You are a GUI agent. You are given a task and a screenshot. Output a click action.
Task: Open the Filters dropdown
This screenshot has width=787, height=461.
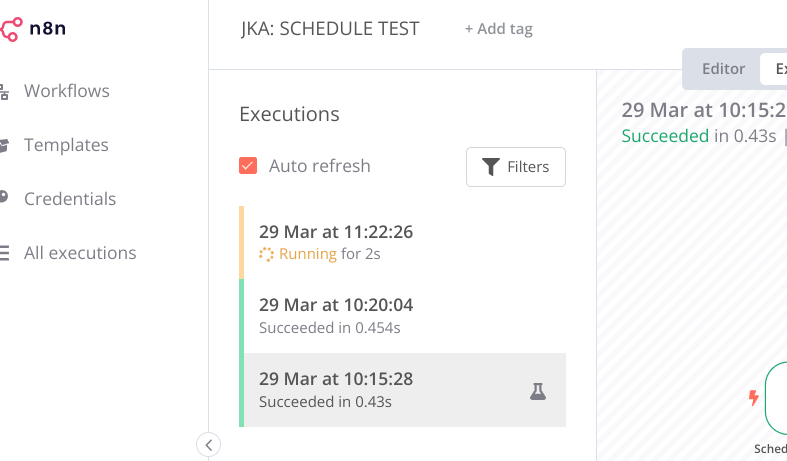pos(515,167)
